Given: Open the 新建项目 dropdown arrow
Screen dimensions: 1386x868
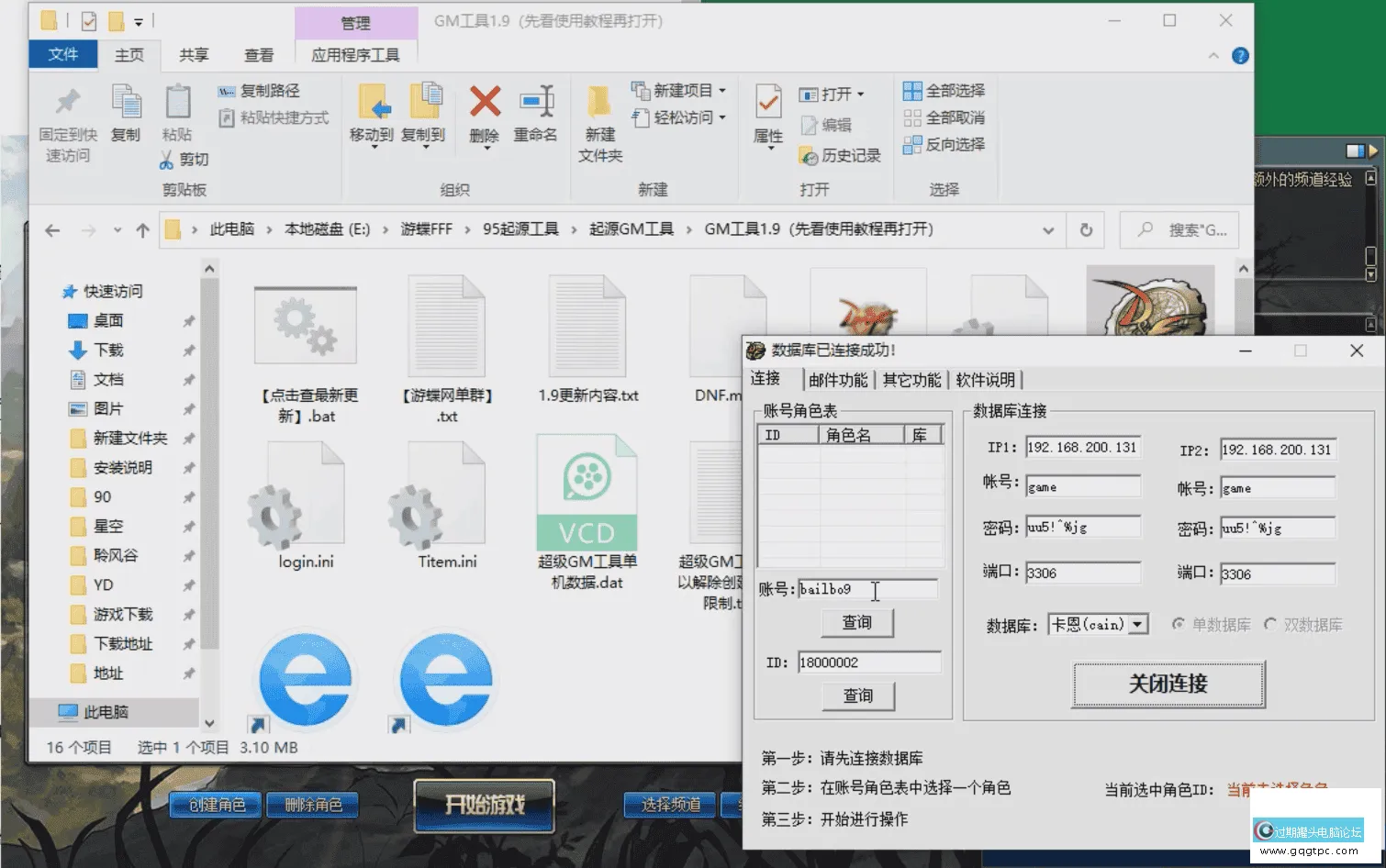Looking at the screenshot, I should (x=724, y=90).
